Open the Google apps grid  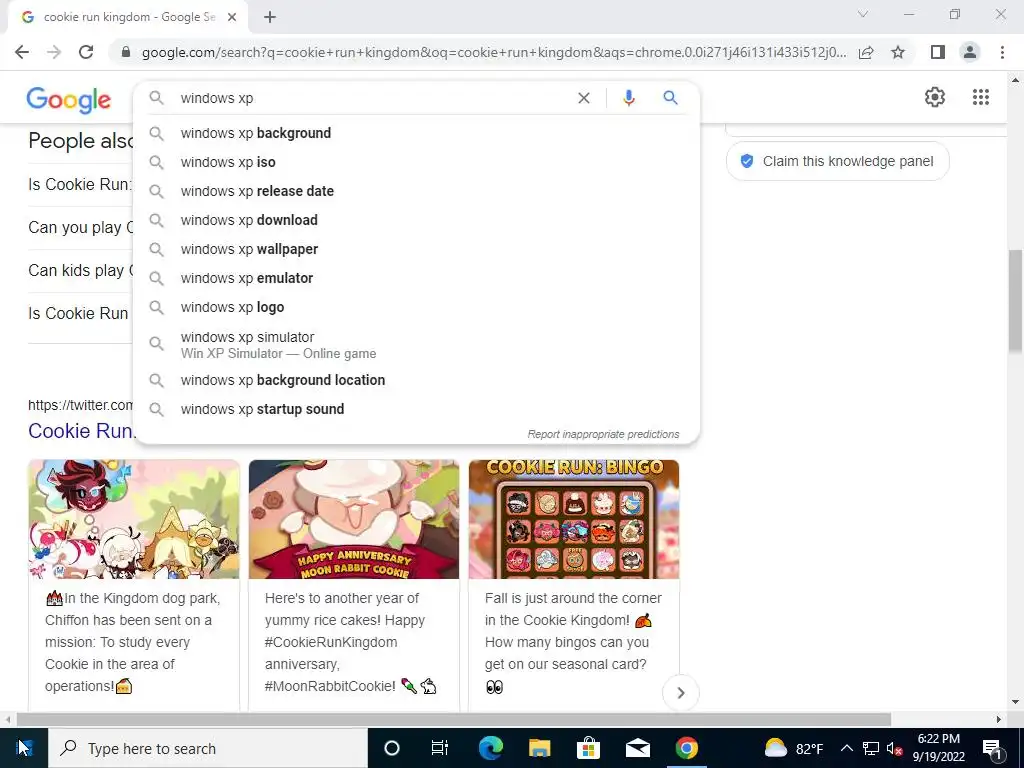click(980, 97)
